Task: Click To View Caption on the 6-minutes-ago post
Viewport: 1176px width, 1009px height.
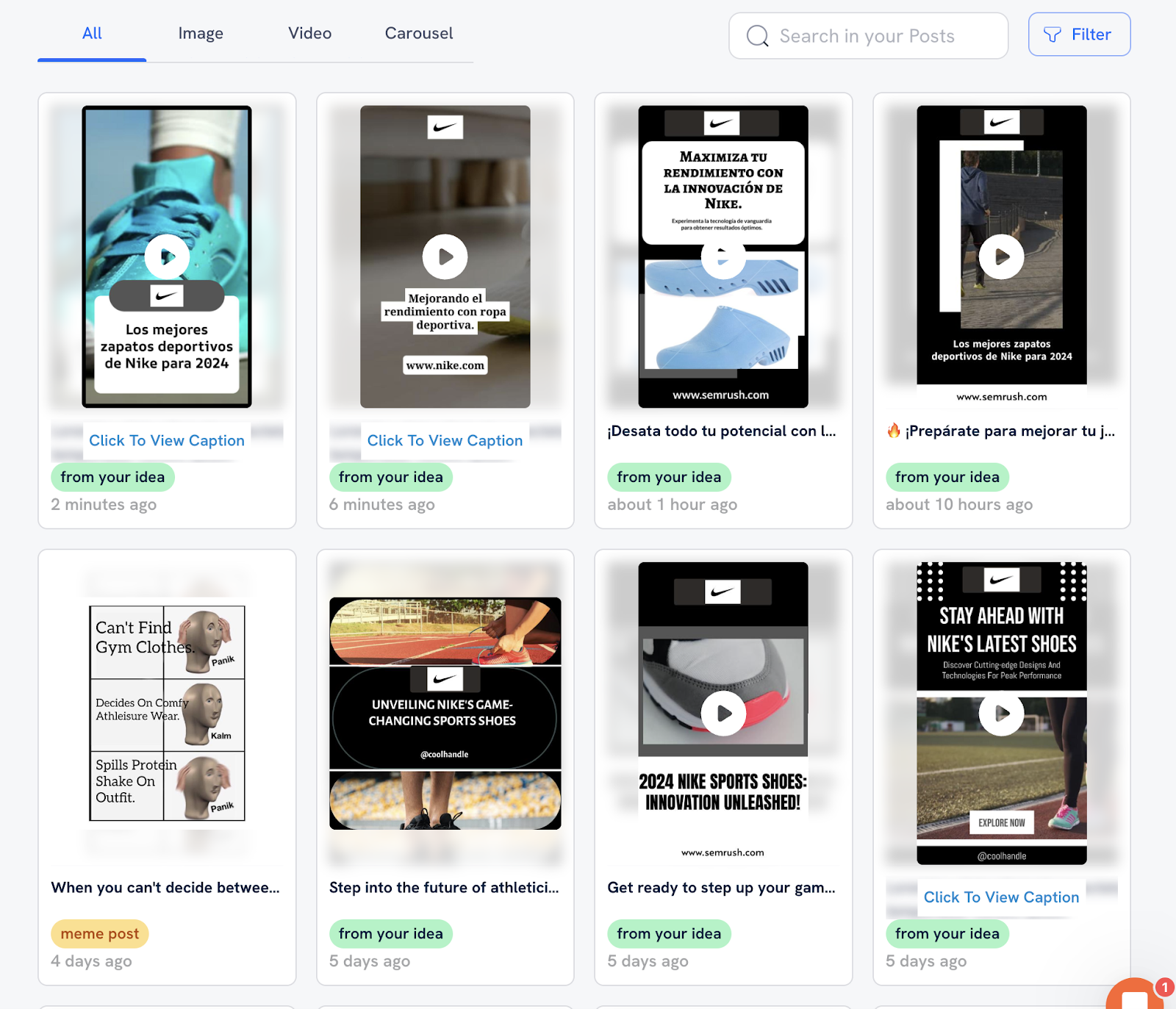Action: (x=445, y=440)
